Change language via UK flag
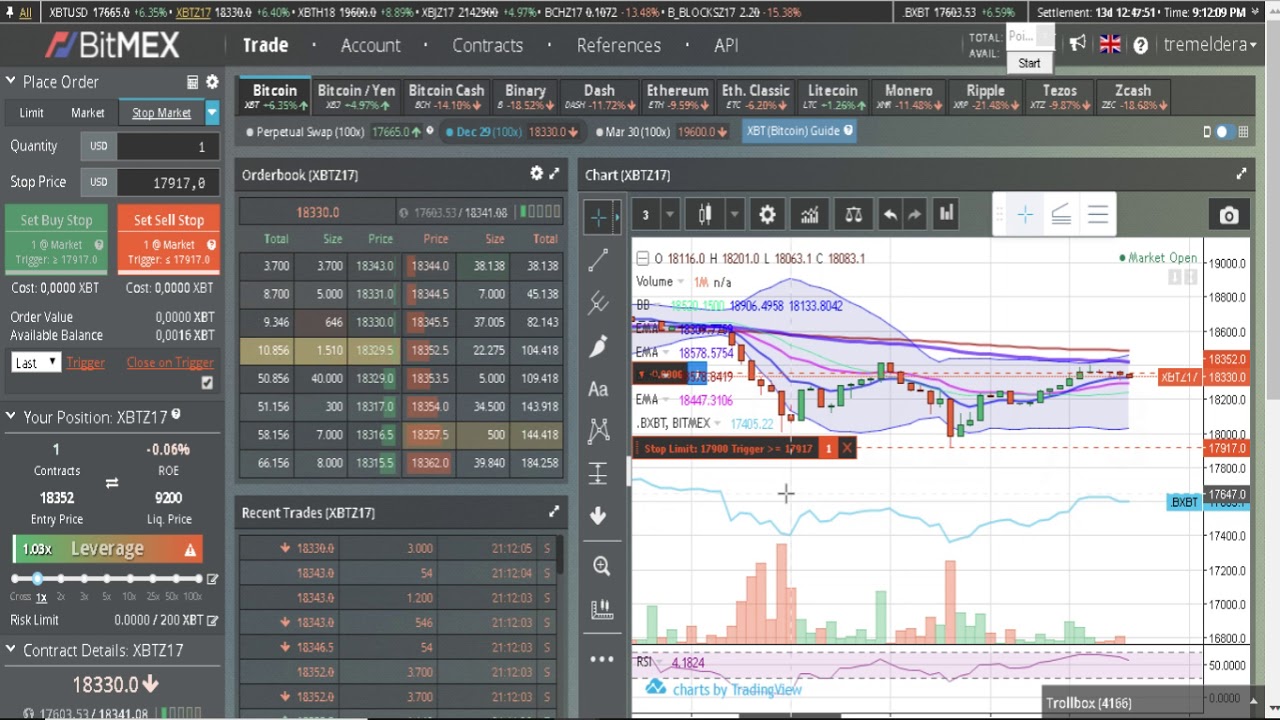Image resolution: width=1280 pixels, height=720 pixels. (1110, 44)
